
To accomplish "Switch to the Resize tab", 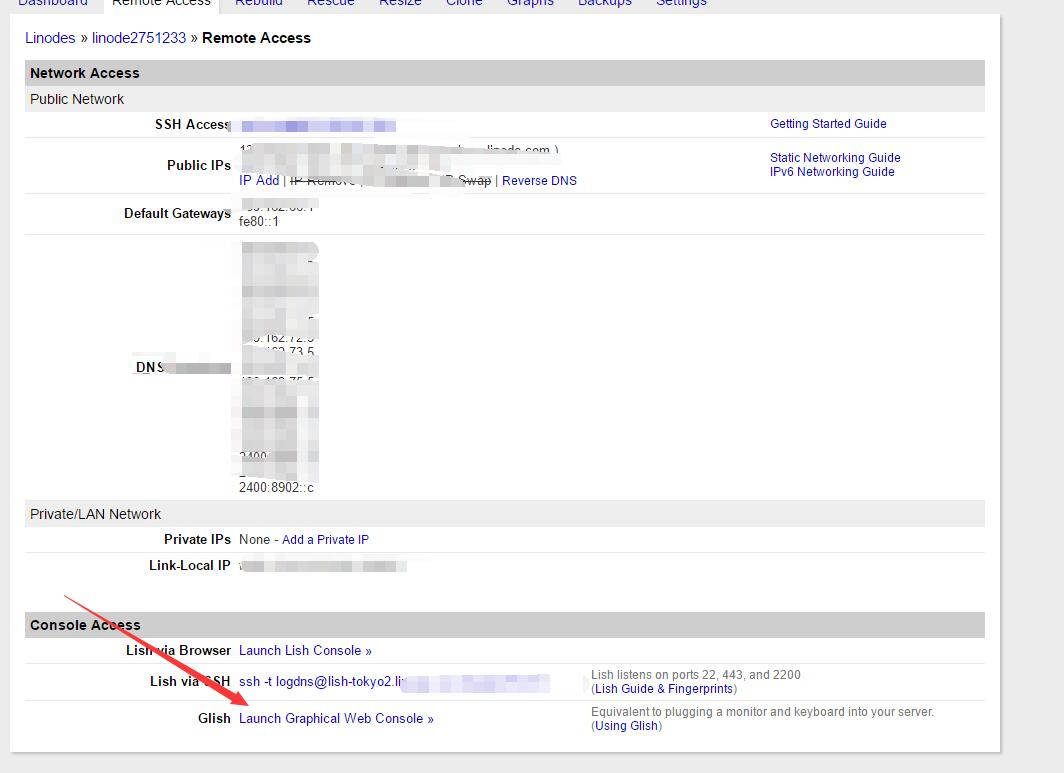I will coord(400,3).
